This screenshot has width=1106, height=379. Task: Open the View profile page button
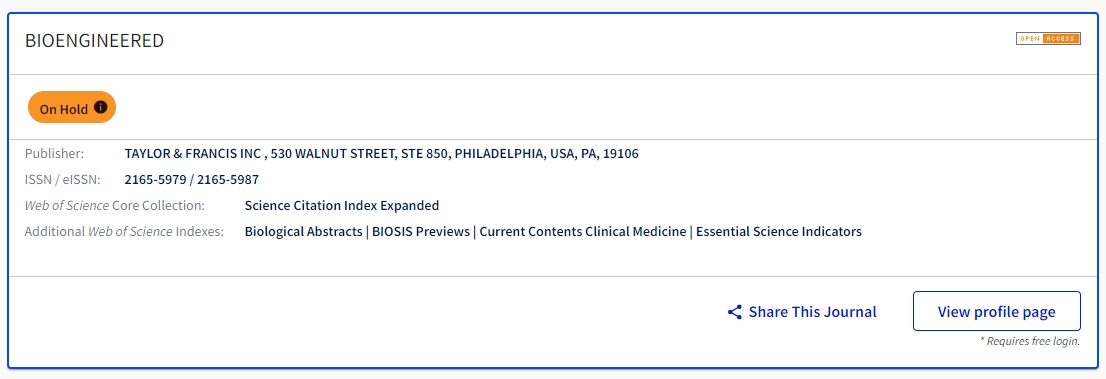[997, 311]
